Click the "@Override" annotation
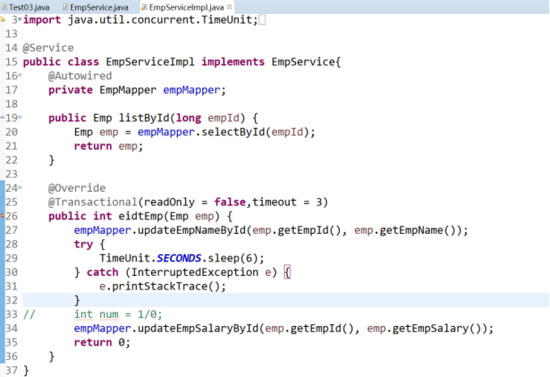Screen dimensions: 550x377 [x=77, y=188]
